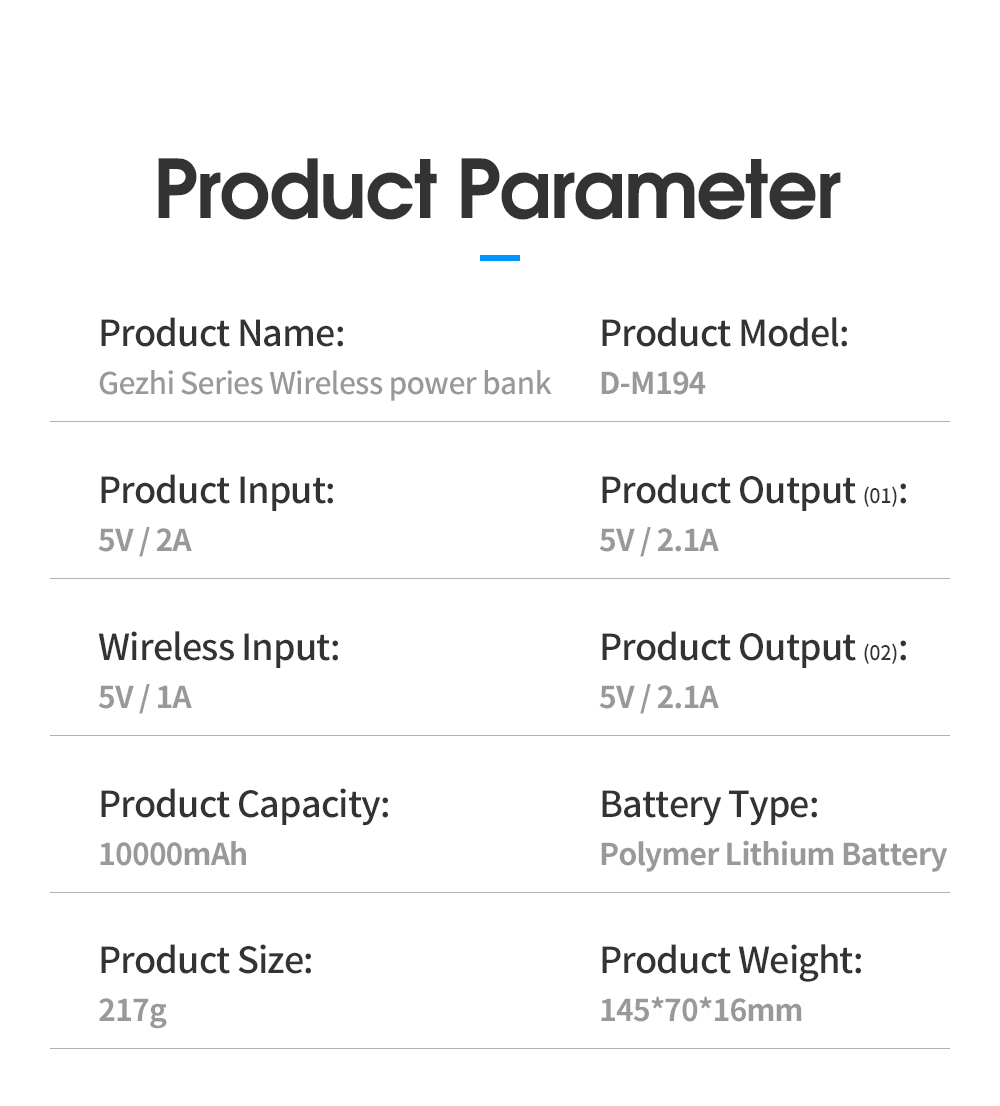Screen dimensions: 1000x1106
Task: Click the D-M194 model number
Action: pyautogui.click(x=652, y=384)
